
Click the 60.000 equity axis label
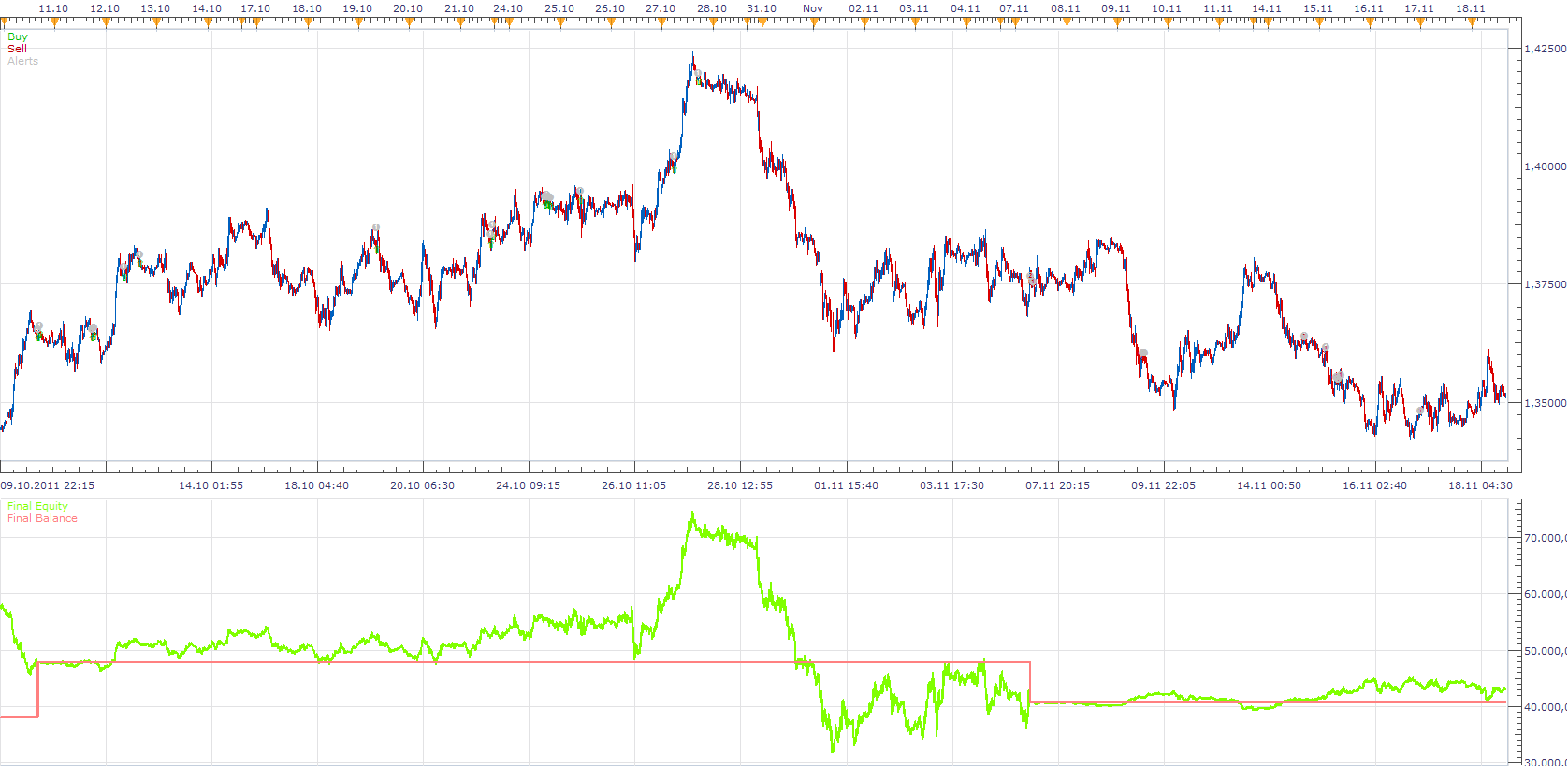tap(1546, 594)
